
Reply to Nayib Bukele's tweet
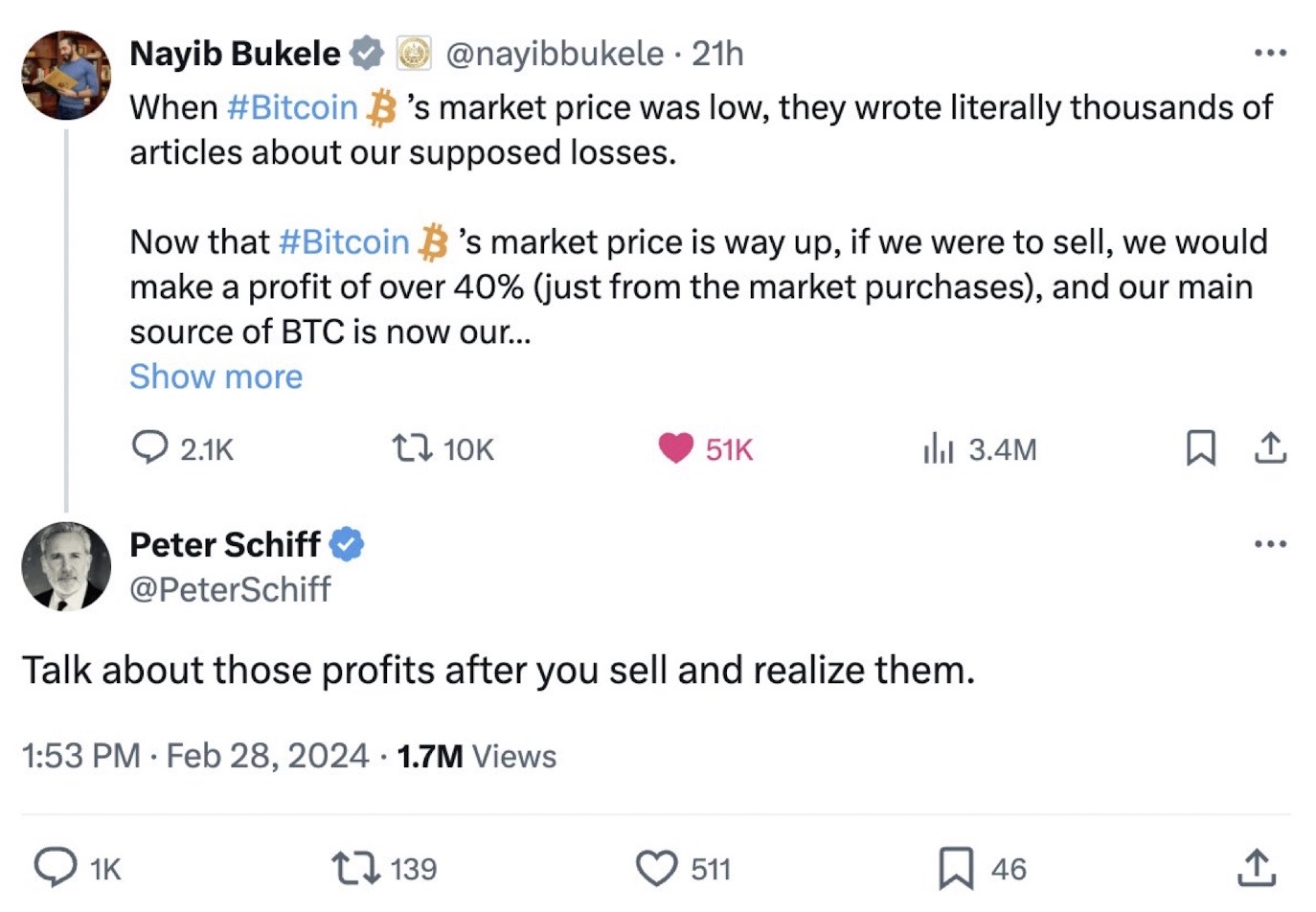149,447
